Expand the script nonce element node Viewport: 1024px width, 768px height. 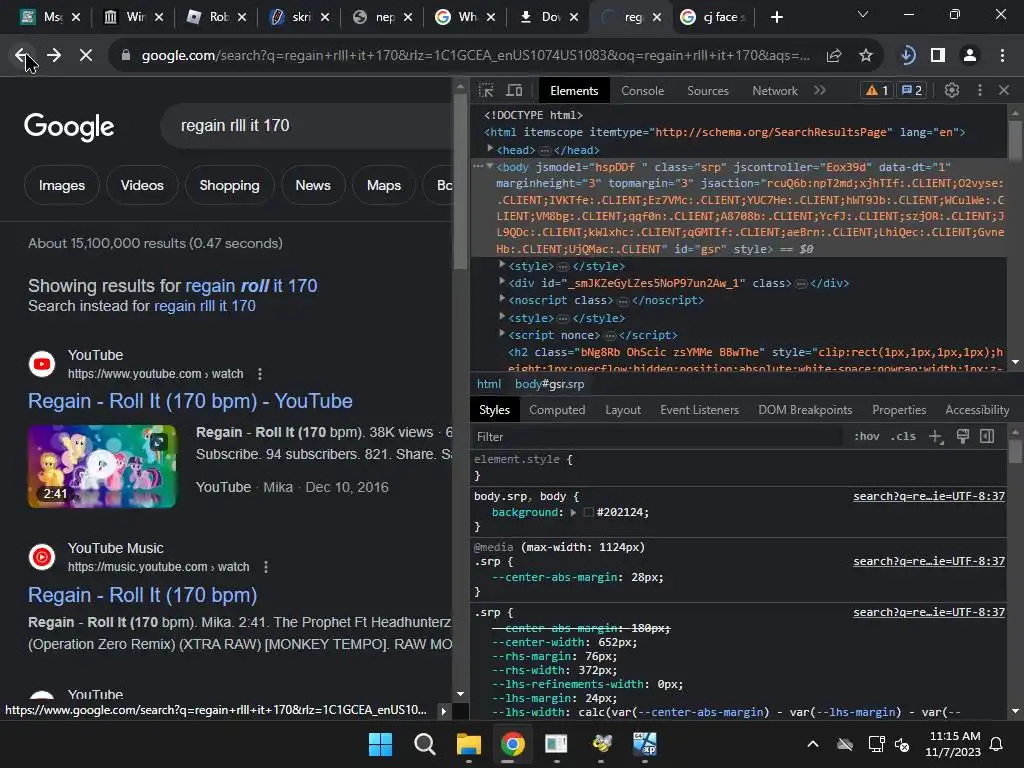pos(502,334)
